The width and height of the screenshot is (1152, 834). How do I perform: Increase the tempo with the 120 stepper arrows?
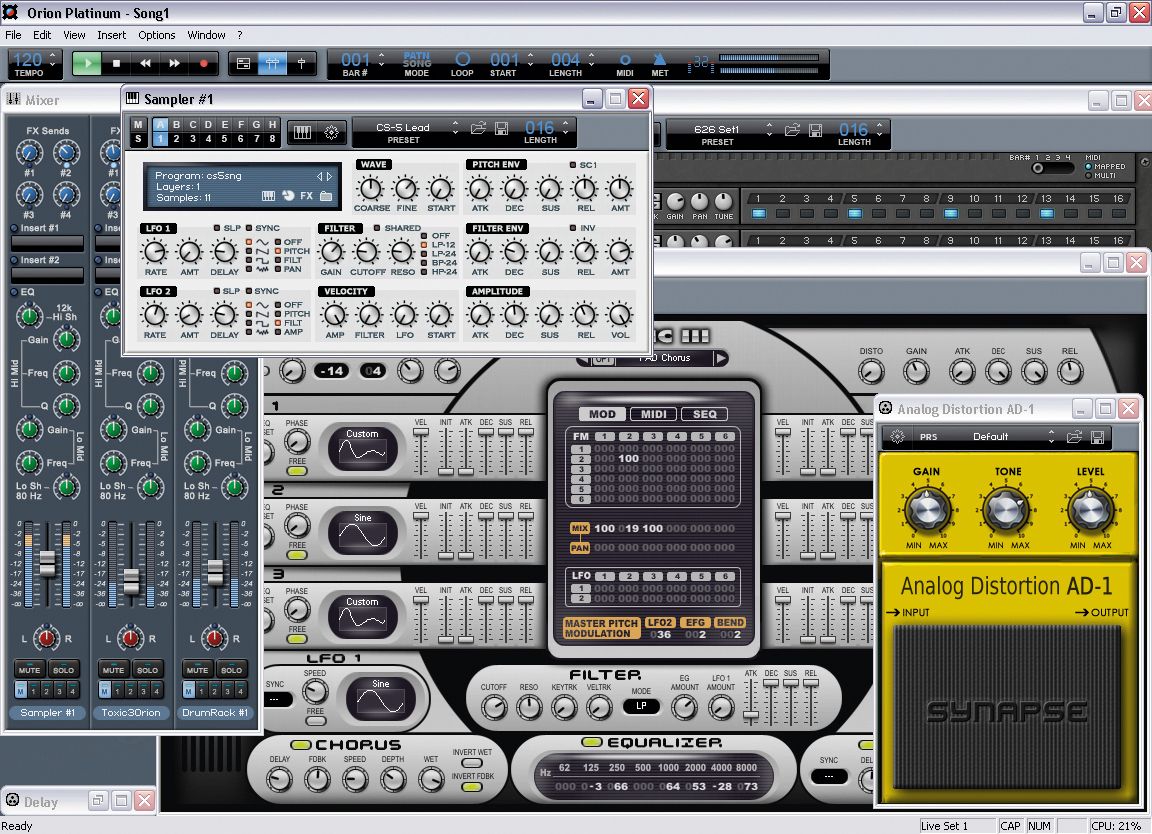pyautogui.click(x=52, y=54)
